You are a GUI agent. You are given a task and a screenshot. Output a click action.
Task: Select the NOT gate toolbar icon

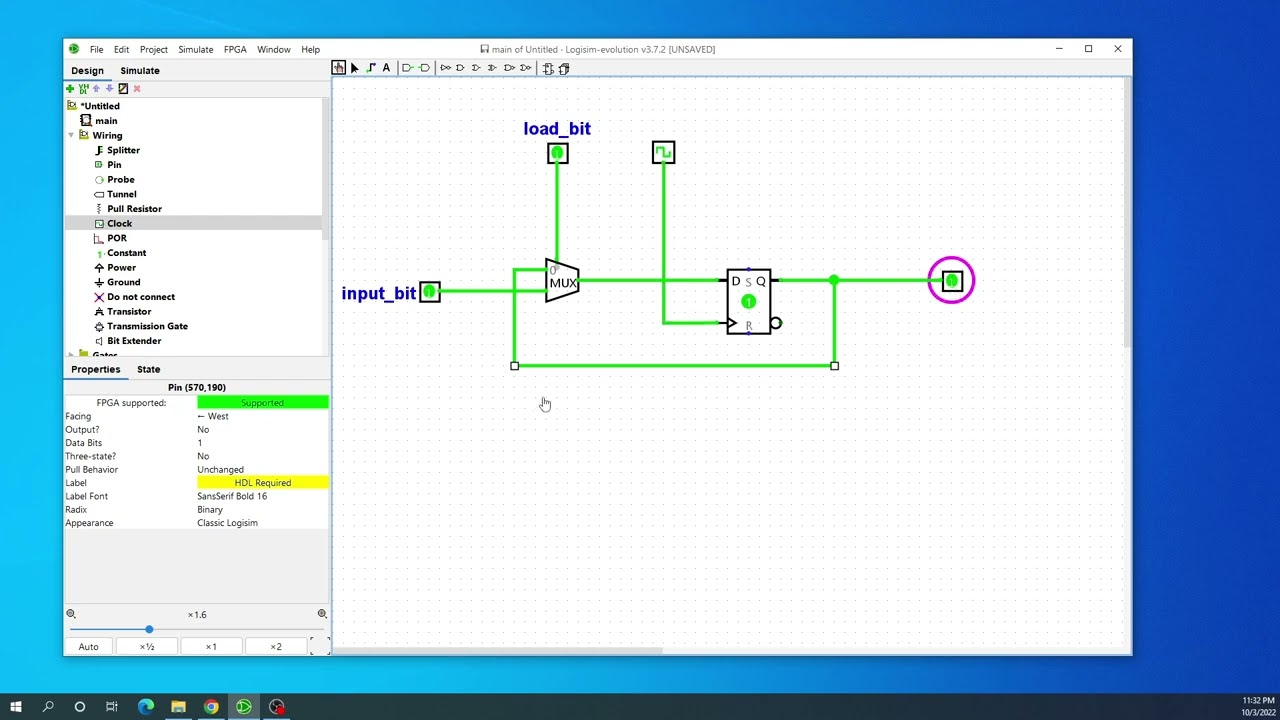[445, 68]
